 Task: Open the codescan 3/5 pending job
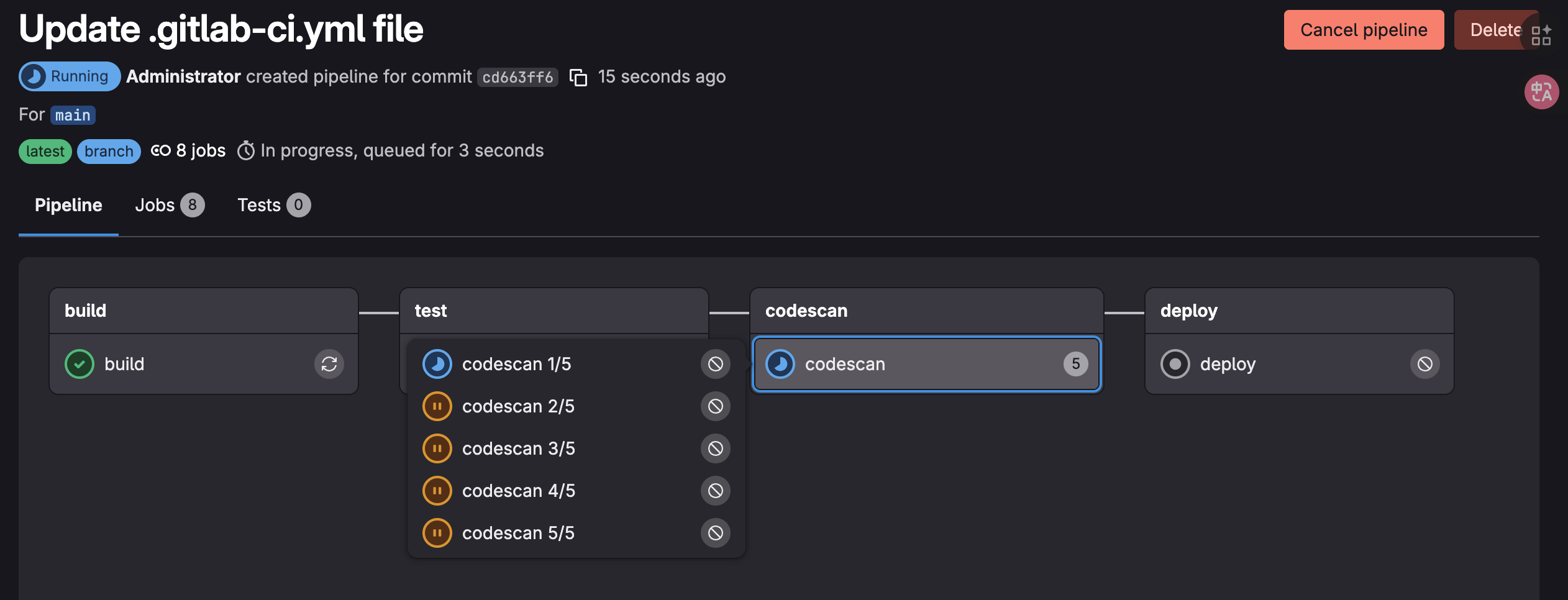click(x=518, y=448)
